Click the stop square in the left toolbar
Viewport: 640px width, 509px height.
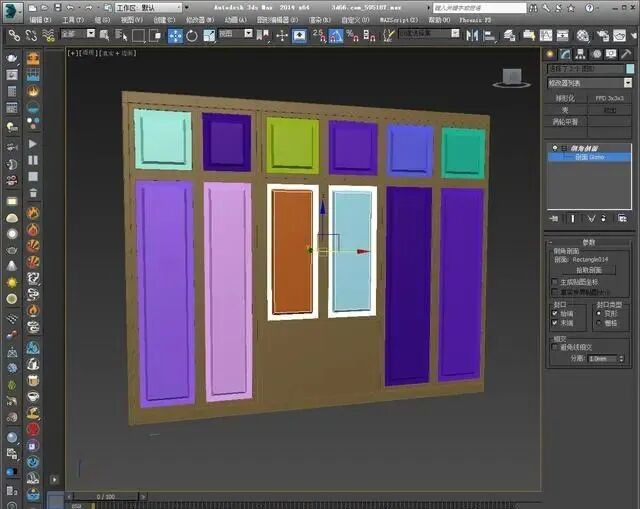33,176
